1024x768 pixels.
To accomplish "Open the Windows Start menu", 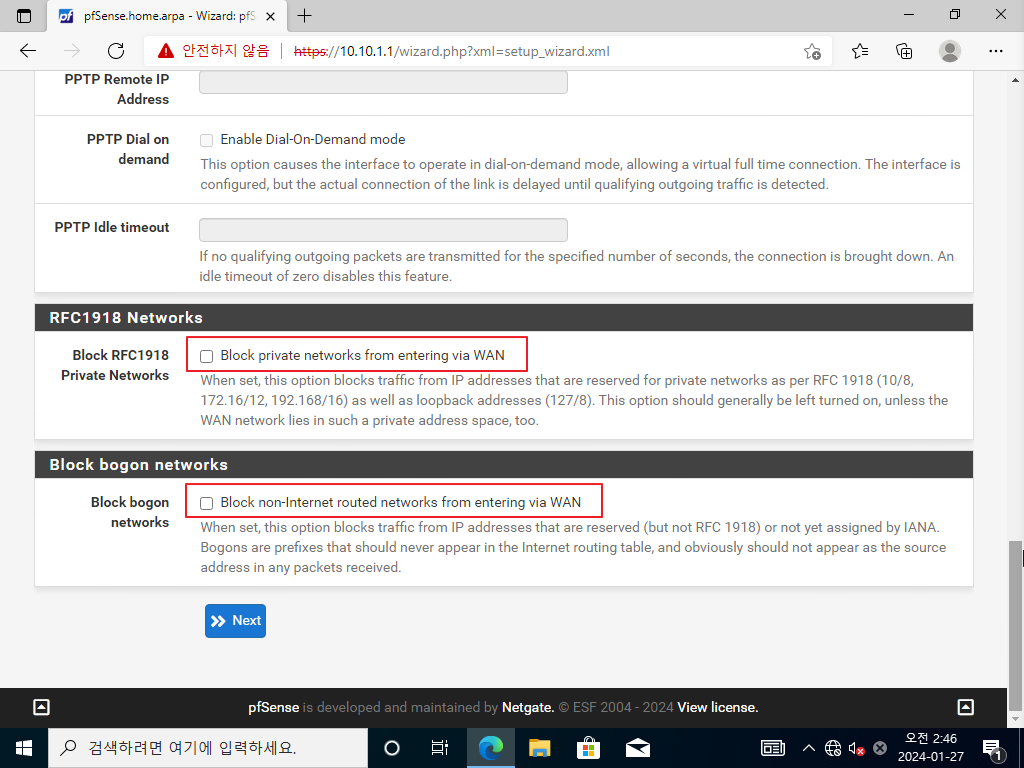I will pyautogui.click(x=24, y=748).
